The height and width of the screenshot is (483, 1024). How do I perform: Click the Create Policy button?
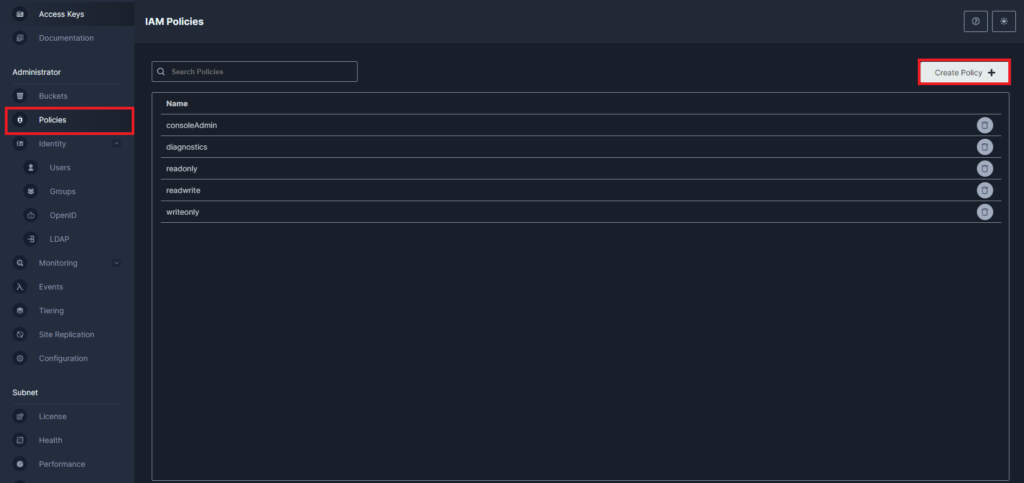point(965,72)
